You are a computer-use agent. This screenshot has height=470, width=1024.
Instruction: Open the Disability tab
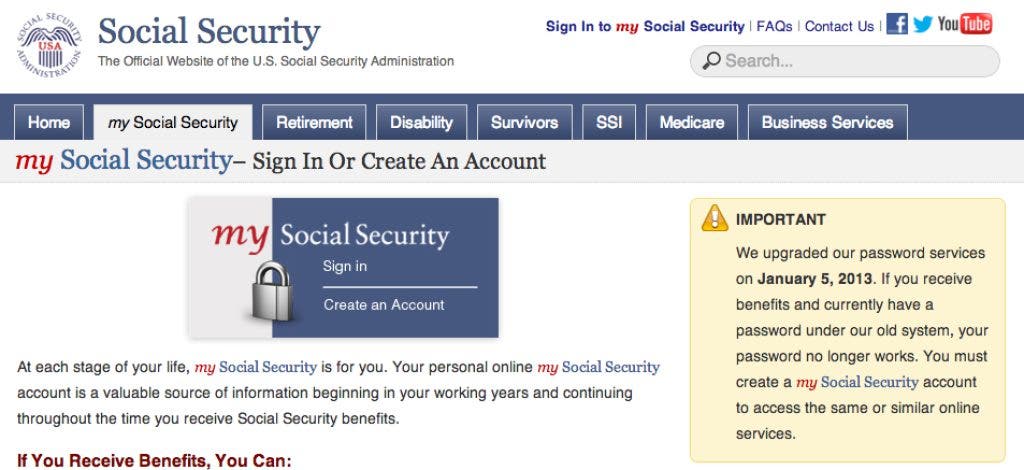pyautogui.click(x=421, y=123)
